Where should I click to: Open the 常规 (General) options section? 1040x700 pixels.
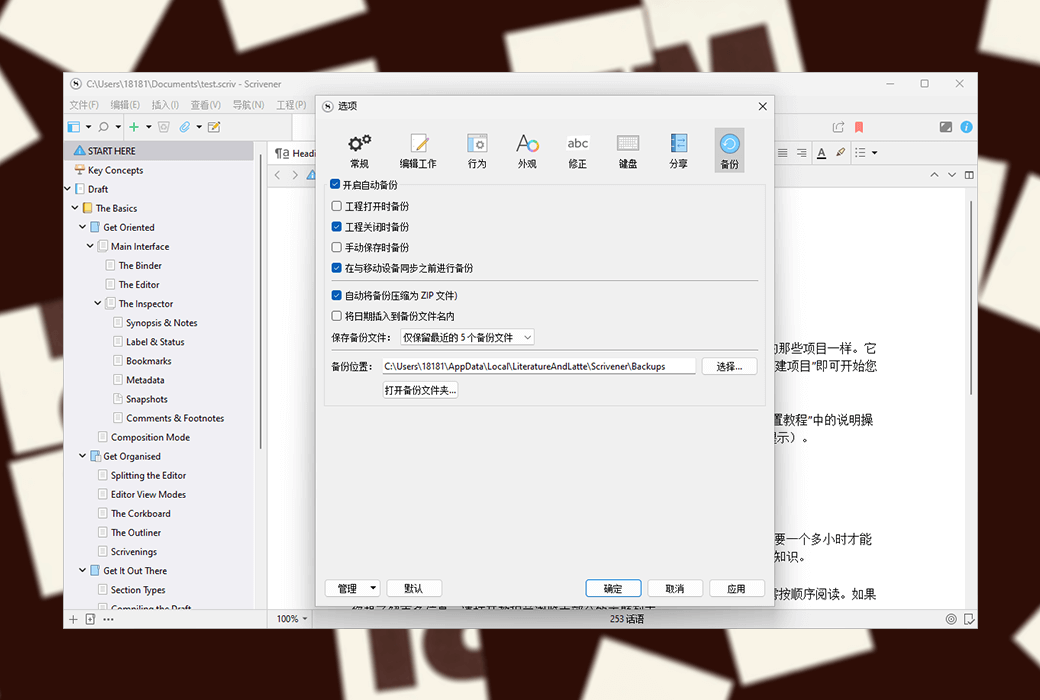[x=359, y=151]
